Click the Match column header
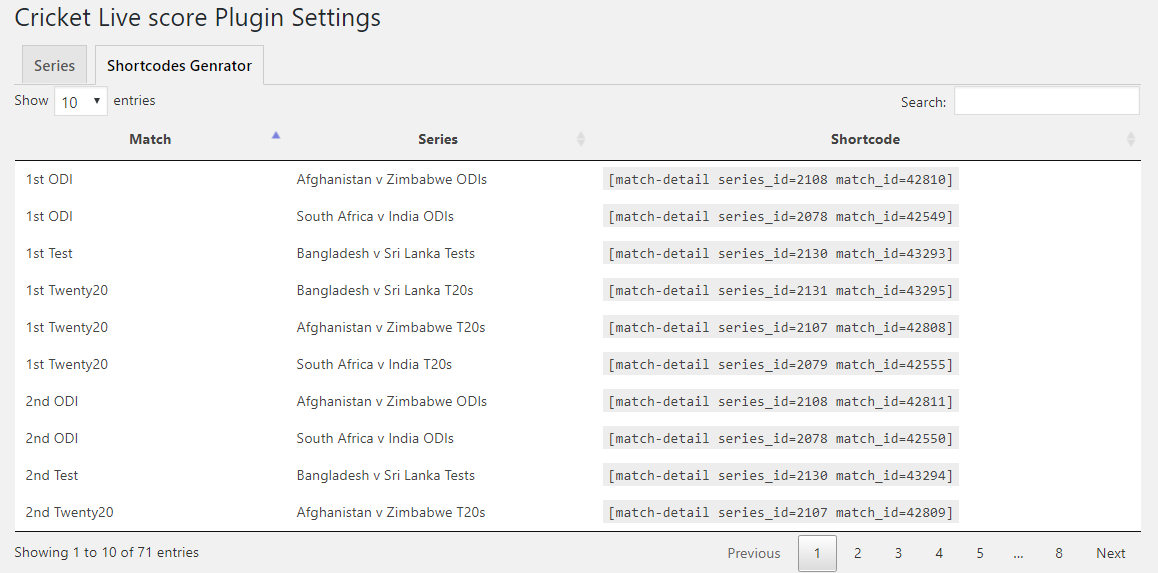1158x573 pixels. [150, 139]
